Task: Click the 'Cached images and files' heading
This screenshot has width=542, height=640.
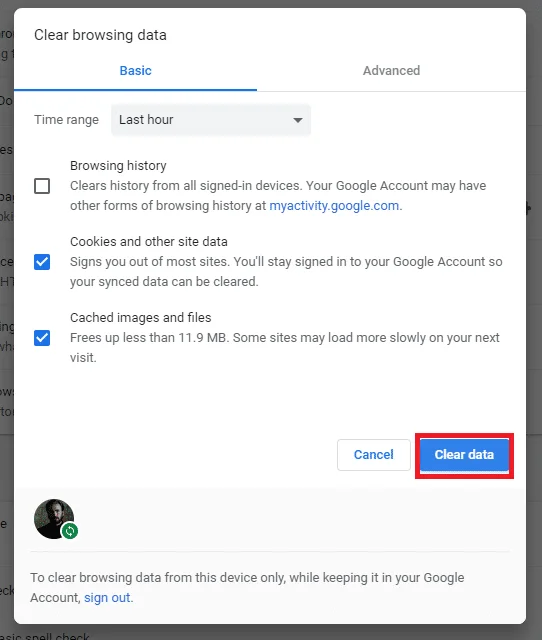Action: point(140,318)
